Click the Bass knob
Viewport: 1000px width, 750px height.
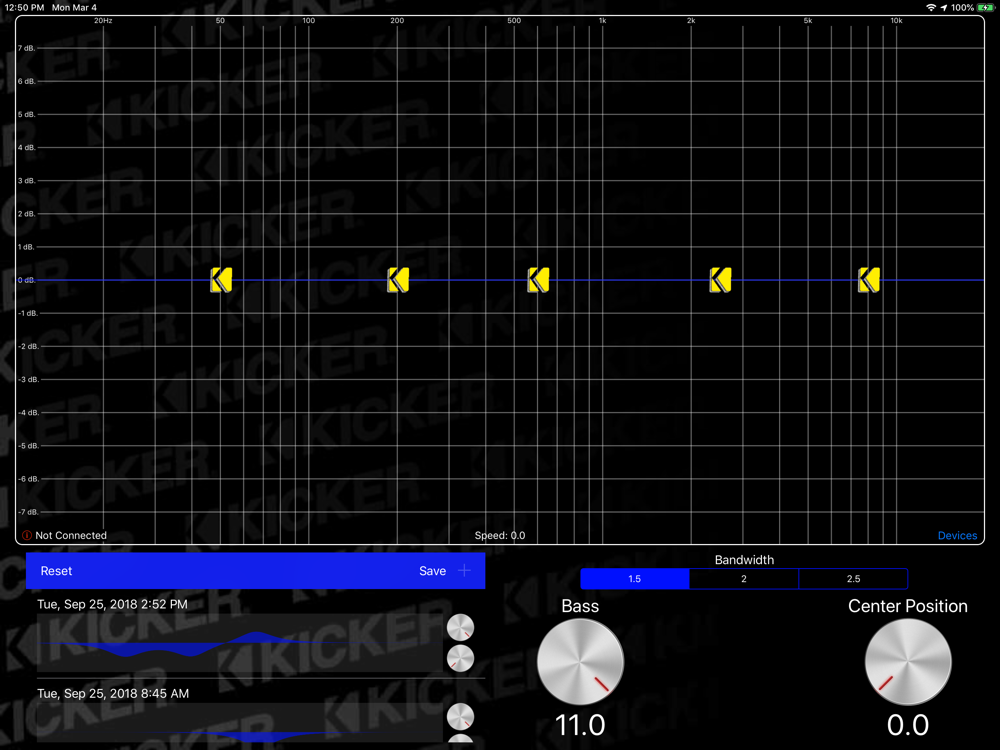[x=580, y=662]
